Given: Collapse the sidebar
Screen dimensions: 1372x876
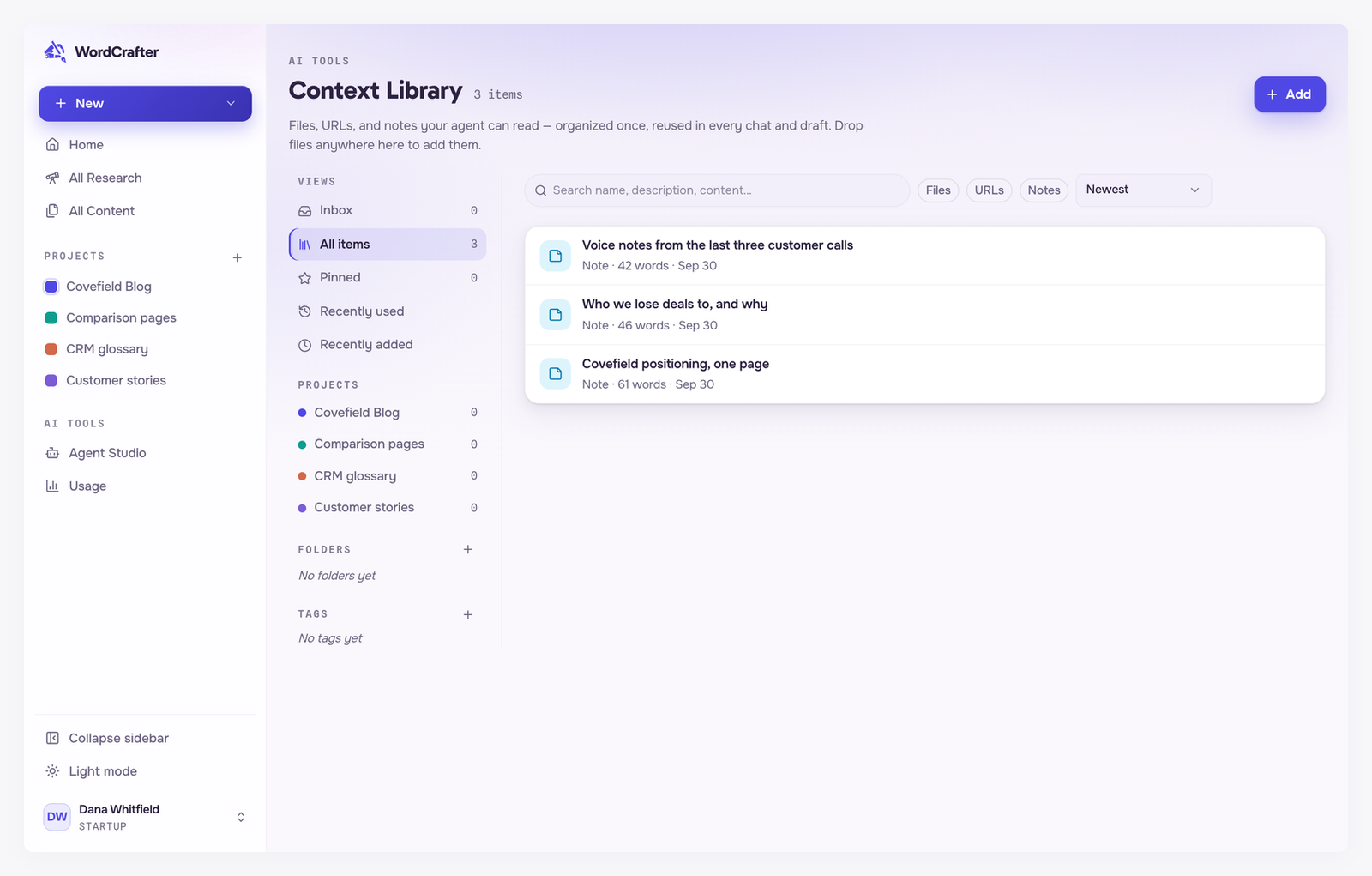Looking at the screenshot, I should click(145, 738).
